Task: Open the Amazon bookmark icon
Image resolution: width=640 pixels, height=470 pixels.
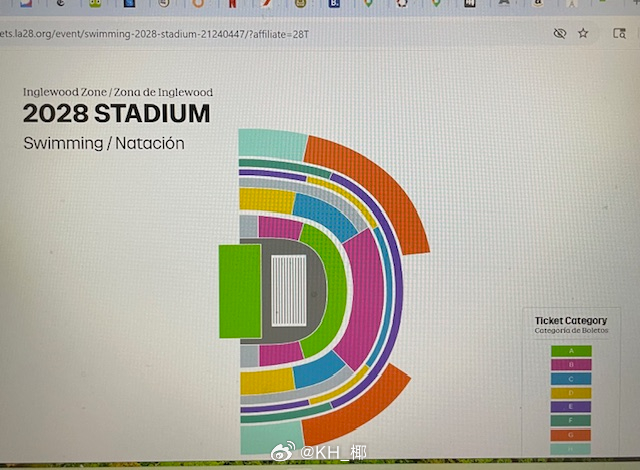Action: [x=538, y=4]
